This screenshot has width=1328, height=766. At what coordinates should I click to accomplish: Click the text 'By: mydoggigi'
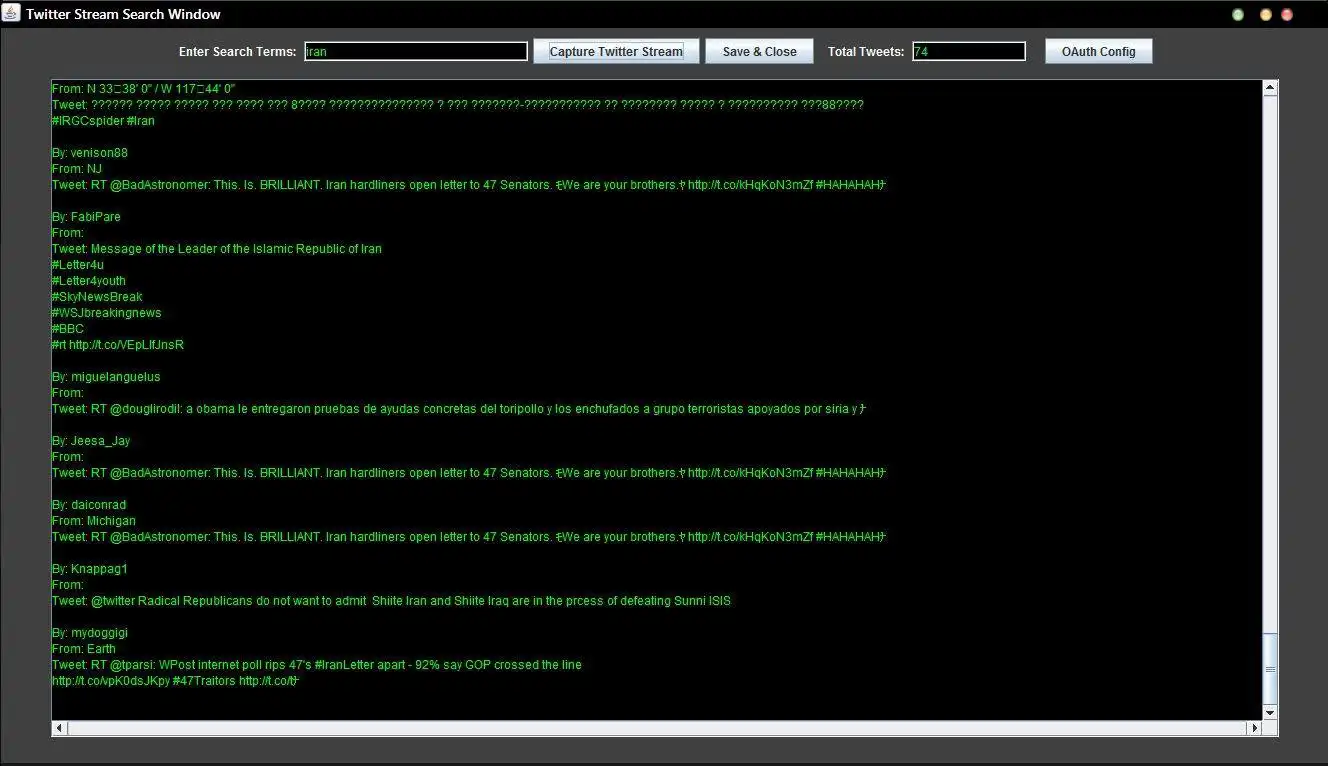pos(90,633)
